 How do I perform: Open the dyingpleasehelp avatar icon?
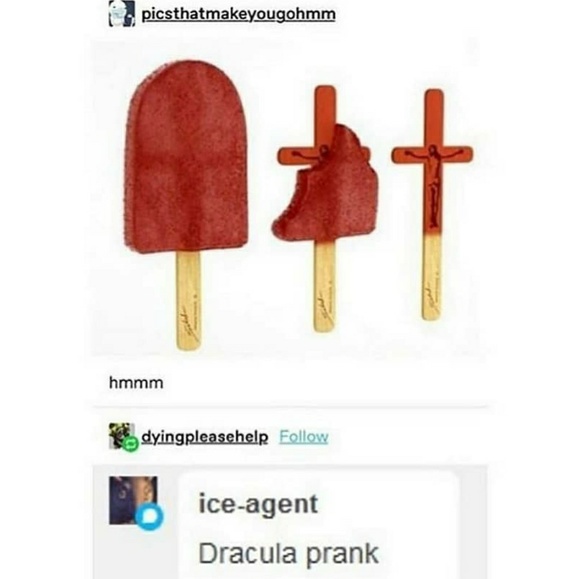(121, 435)
